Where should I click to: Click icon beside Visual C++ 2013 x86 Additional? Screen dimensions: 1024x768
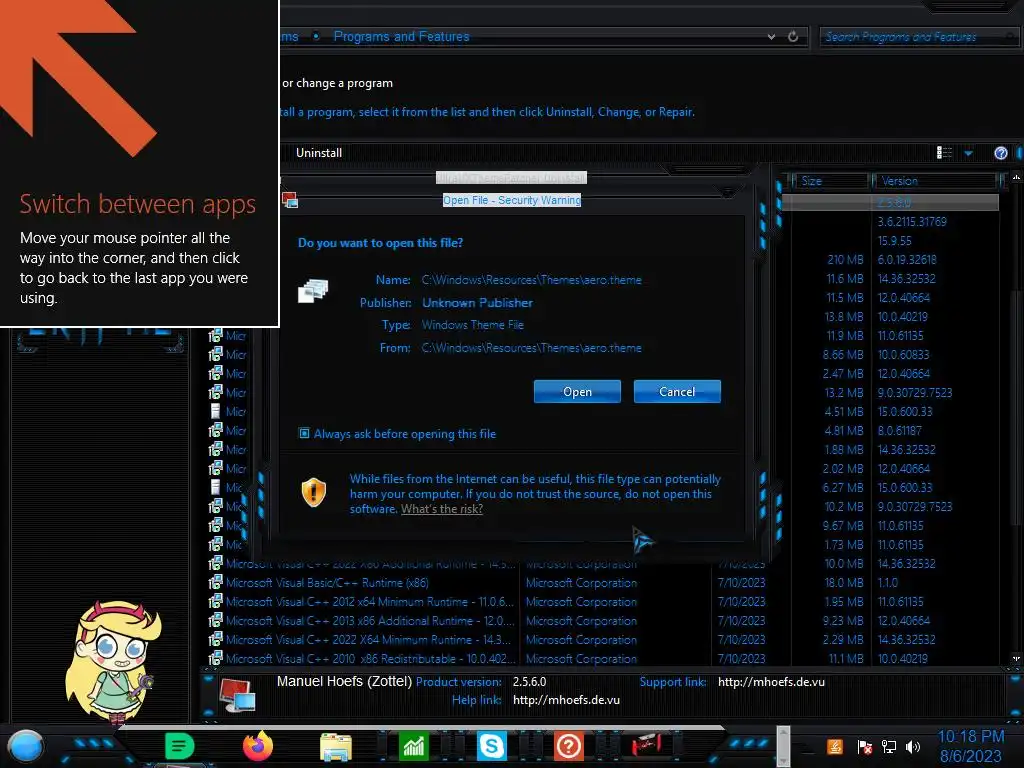pos(215,620)
